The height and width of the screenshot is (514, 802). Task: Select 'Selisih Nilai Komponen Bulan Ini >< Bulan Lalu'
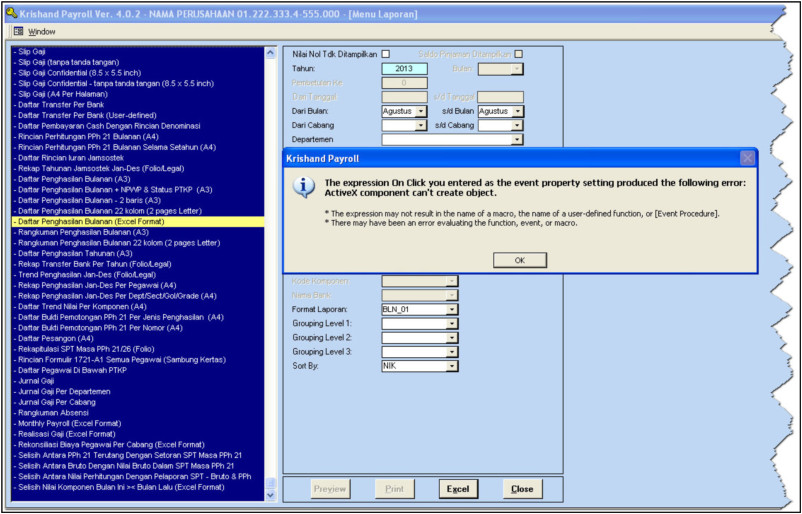[x=138, y=487]
